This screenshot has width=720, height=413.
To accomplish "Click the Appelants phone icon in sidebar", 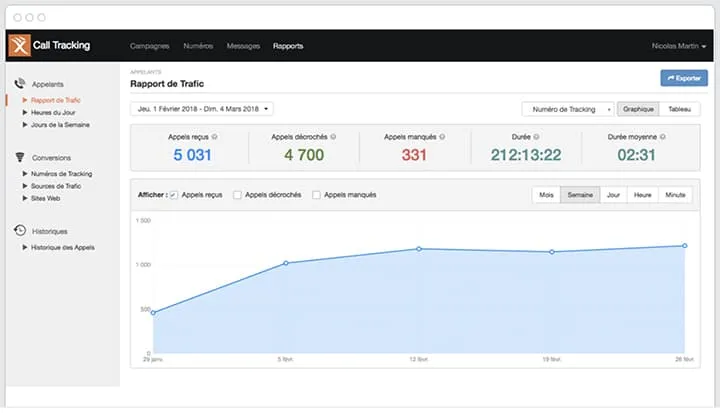I will (x=20, y=84).
